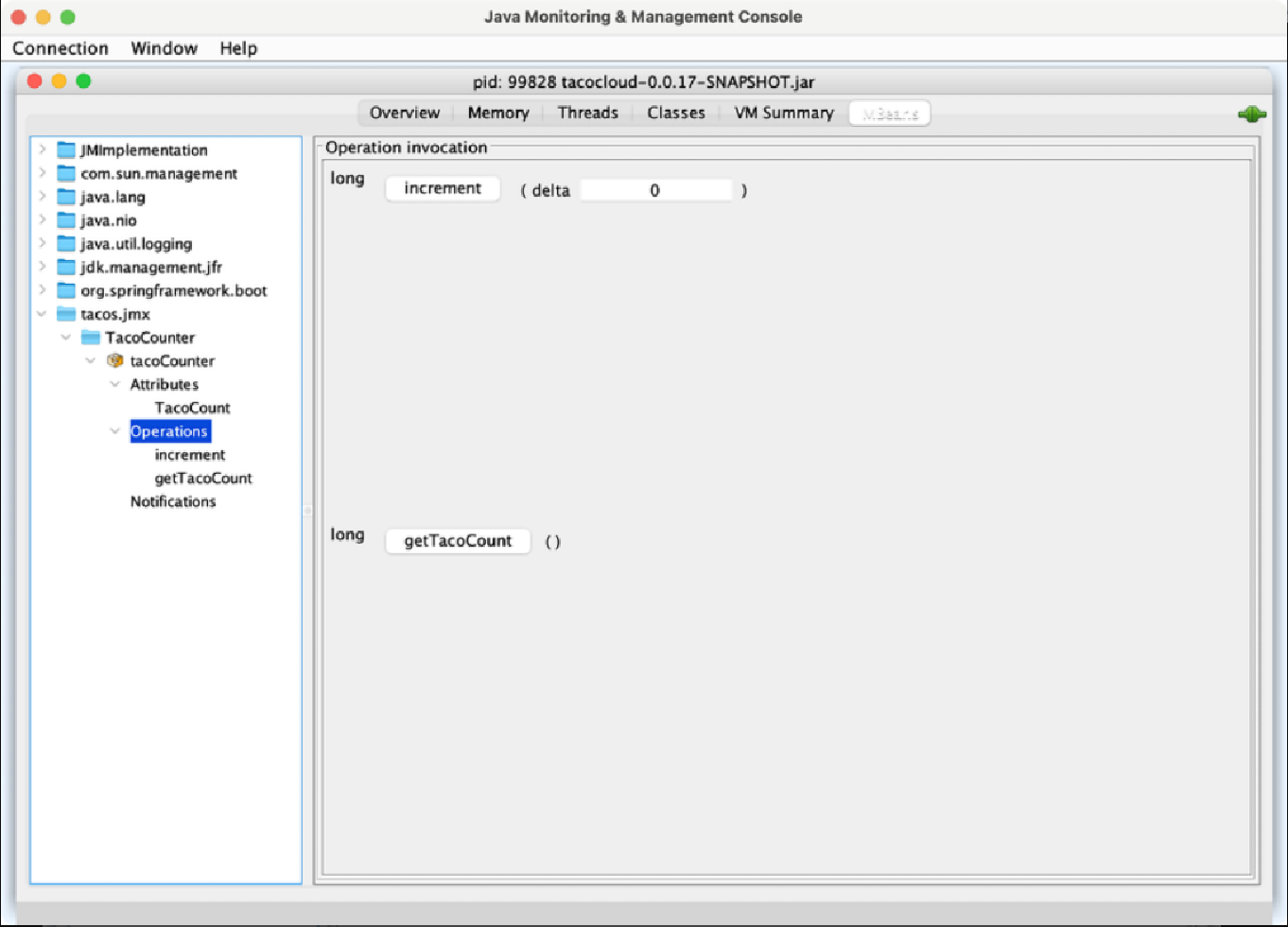
Task: Click the com.sun.management folder icon
Action: [65, 173]
